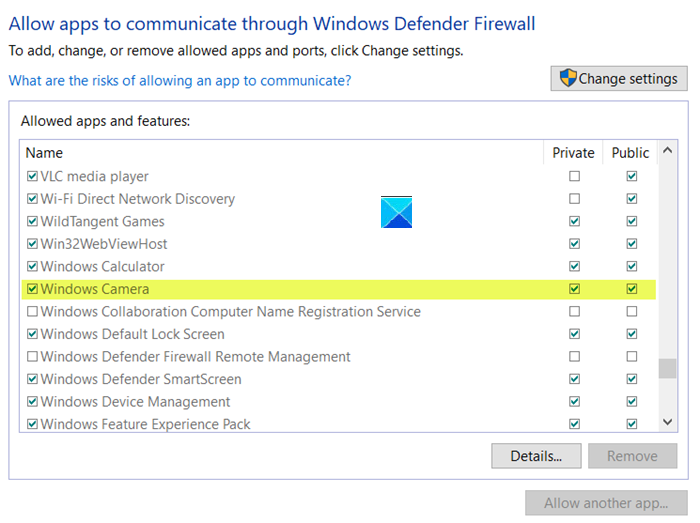
Task: Toggle Private checkbox for Windows Camera
Action: pyautogui.click(x=574, y=289)
